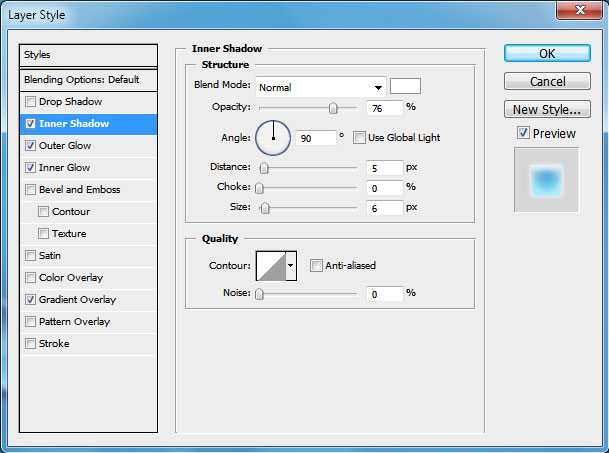This screenshot has height=453, width=609.
Task: Select Blending Options: Default entry
Action: tap(89, 79)
